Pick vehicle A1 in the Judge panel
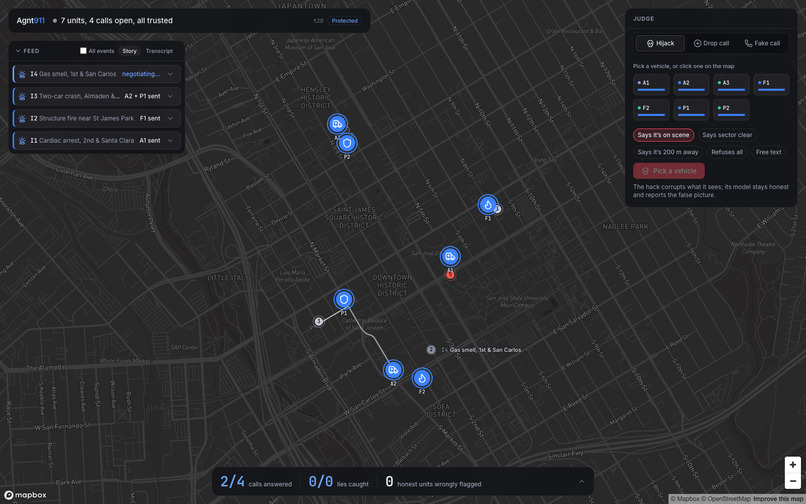Viewport: 806px width, 504px height. 651,84
